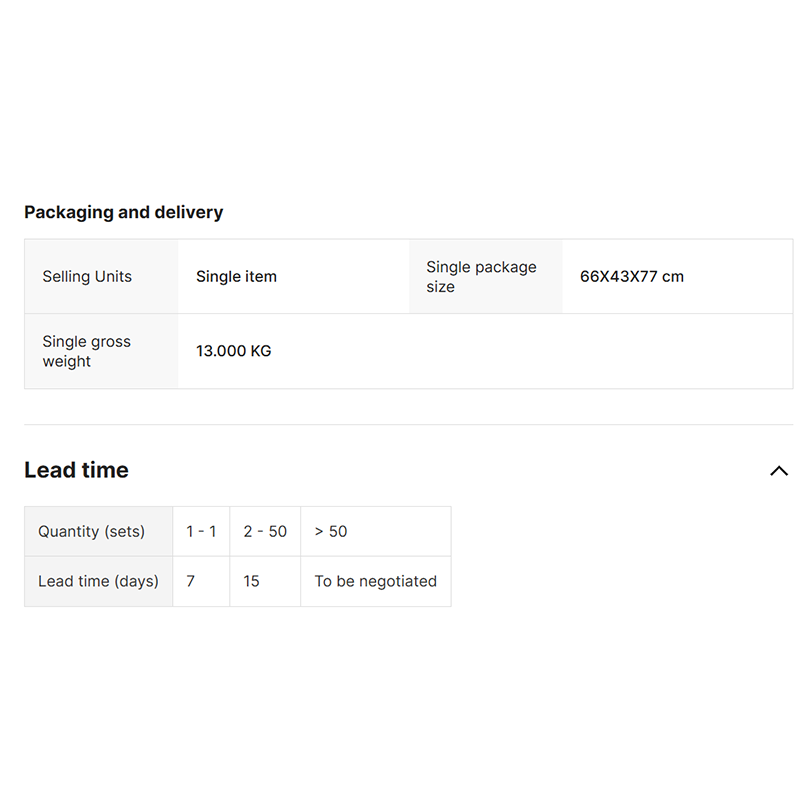Select the Single gross weight label
800x800 pixels.
coord(86,351)
